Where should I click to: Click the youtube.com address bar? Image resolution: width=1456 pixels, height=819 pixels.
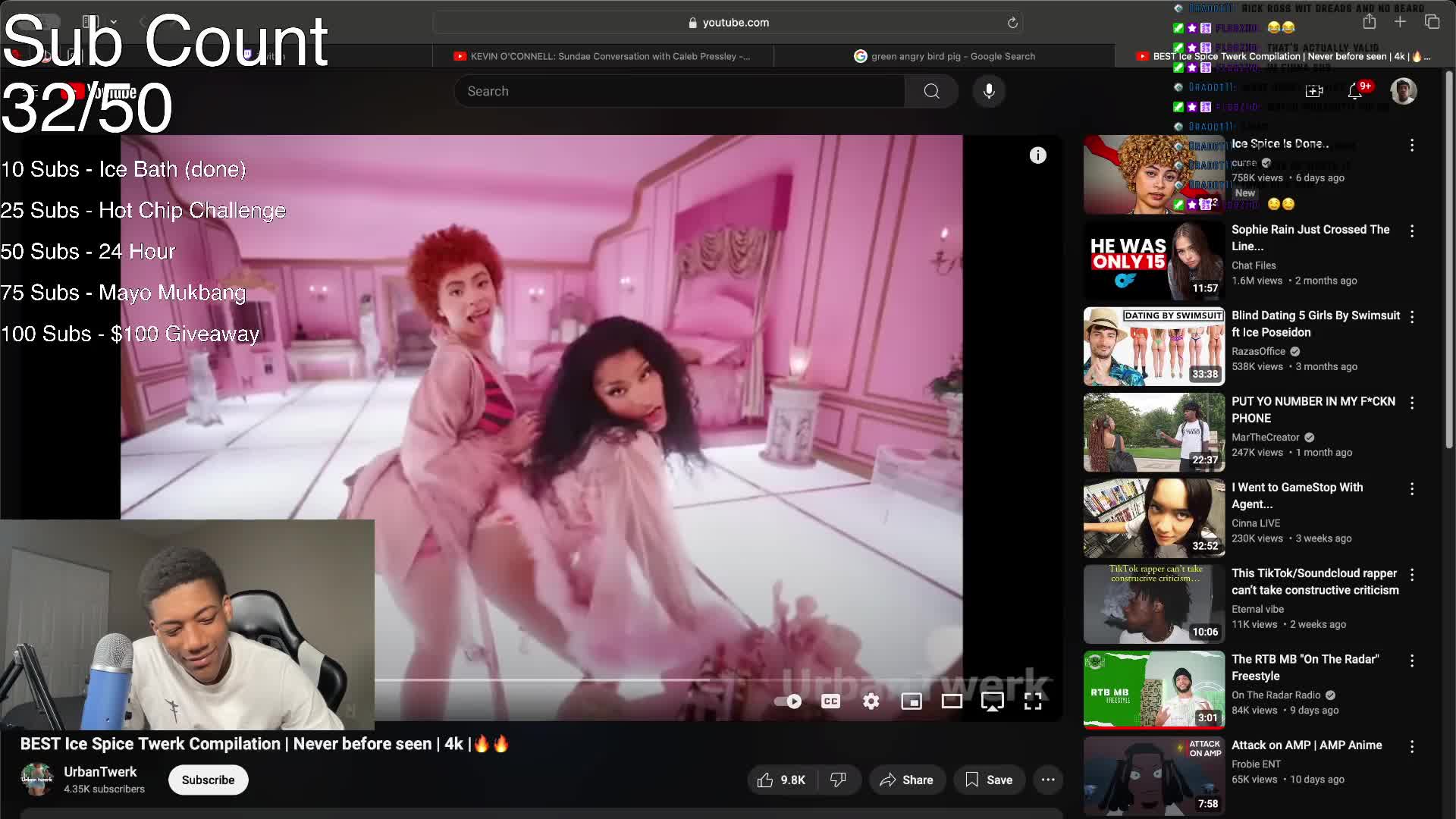coord(728,23)
